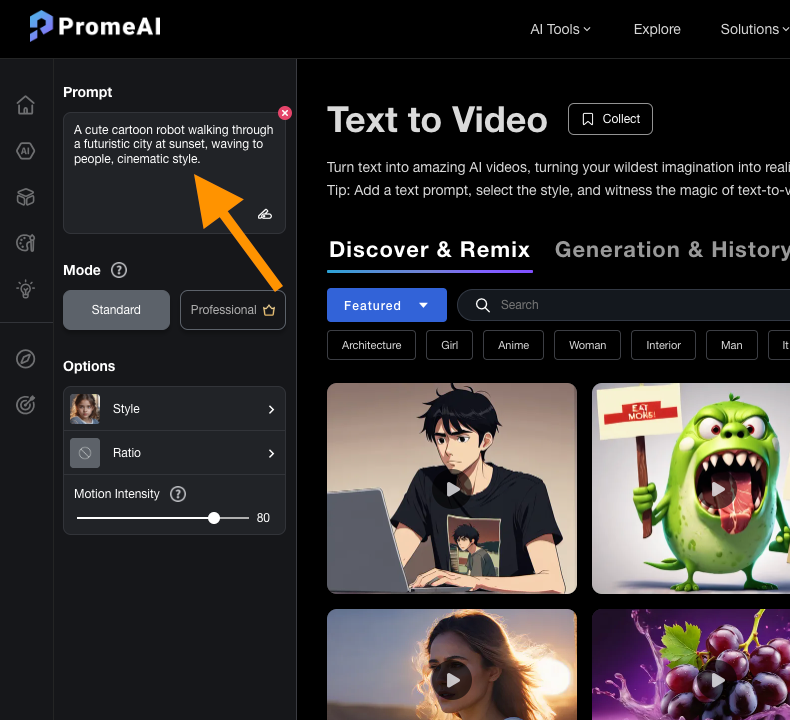
Task: Click the PromeAI logo
Action: pyautogui.click(x=94, y=27)
